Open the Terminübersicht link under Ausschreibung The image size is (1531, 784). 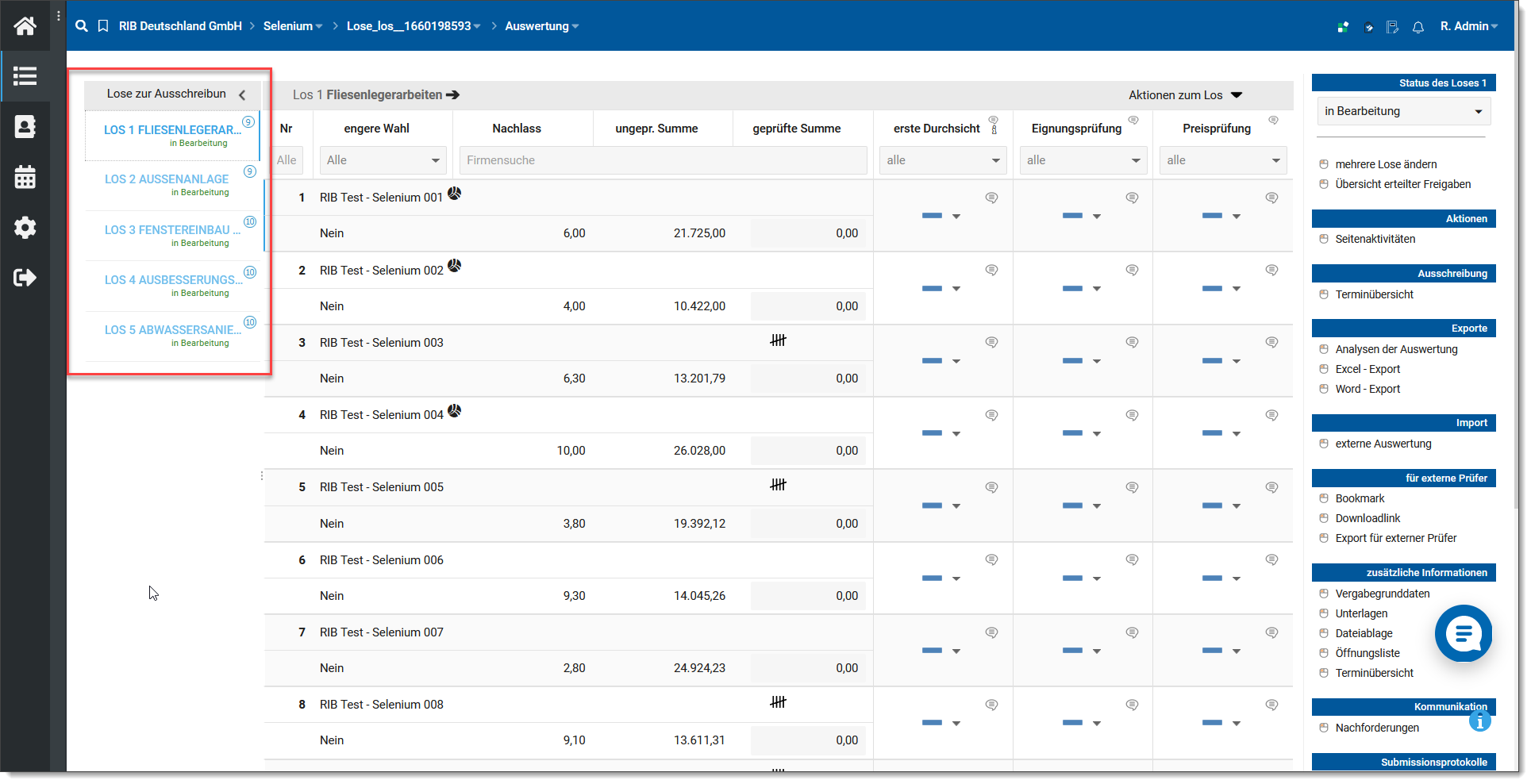point(1374,294)
